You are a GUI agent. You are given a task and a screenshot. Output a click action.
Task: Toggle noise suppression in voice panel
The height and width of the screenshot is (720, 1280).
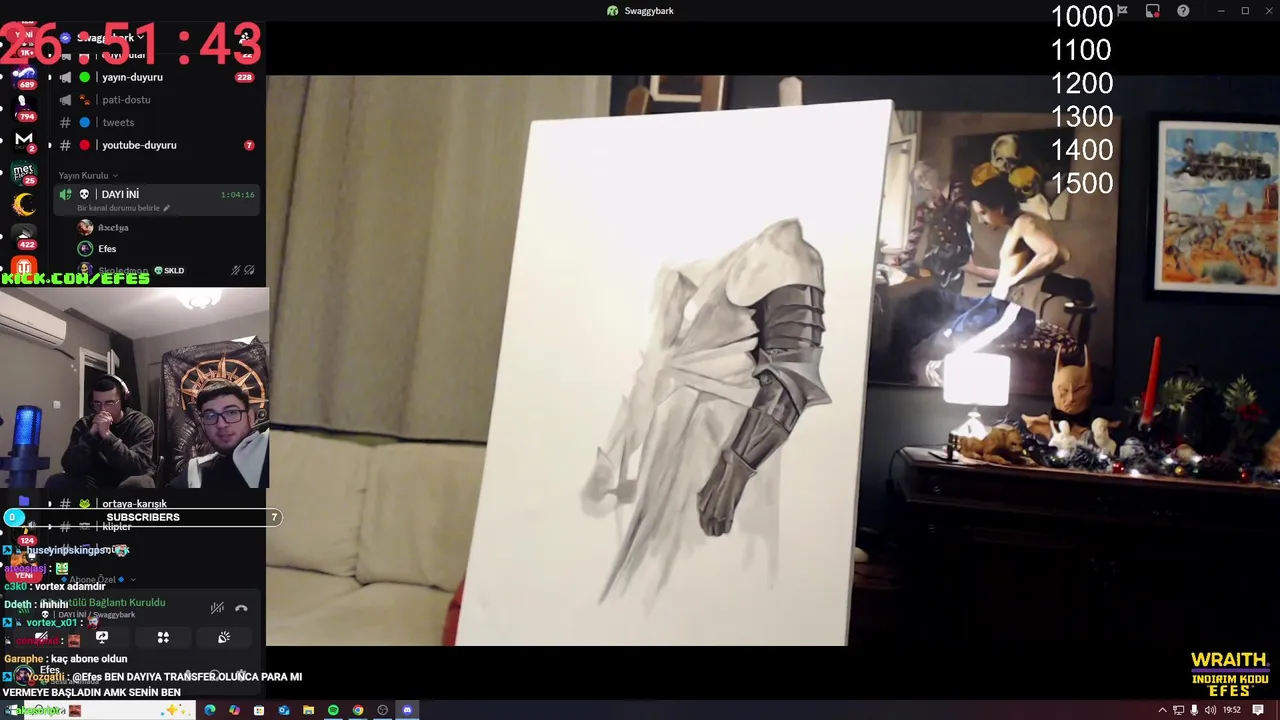click(x=217, y=608)
